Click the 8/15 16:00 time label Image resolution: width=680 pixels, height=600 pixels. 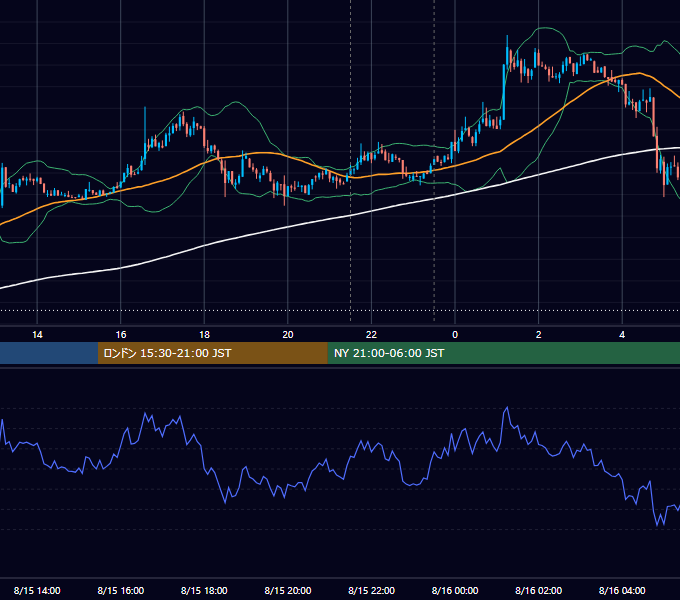click(121, 590)
